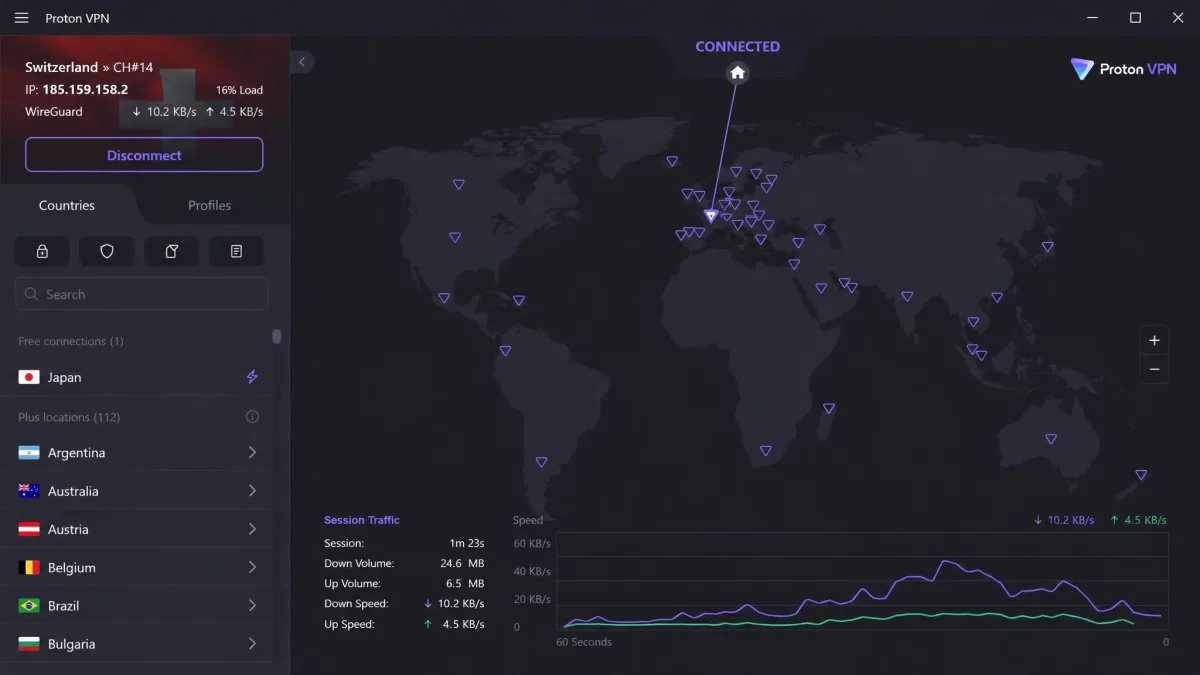Expand Australia server list
Image resolution: width=1200 pixels, height=675 pixels.
[252, 491]
